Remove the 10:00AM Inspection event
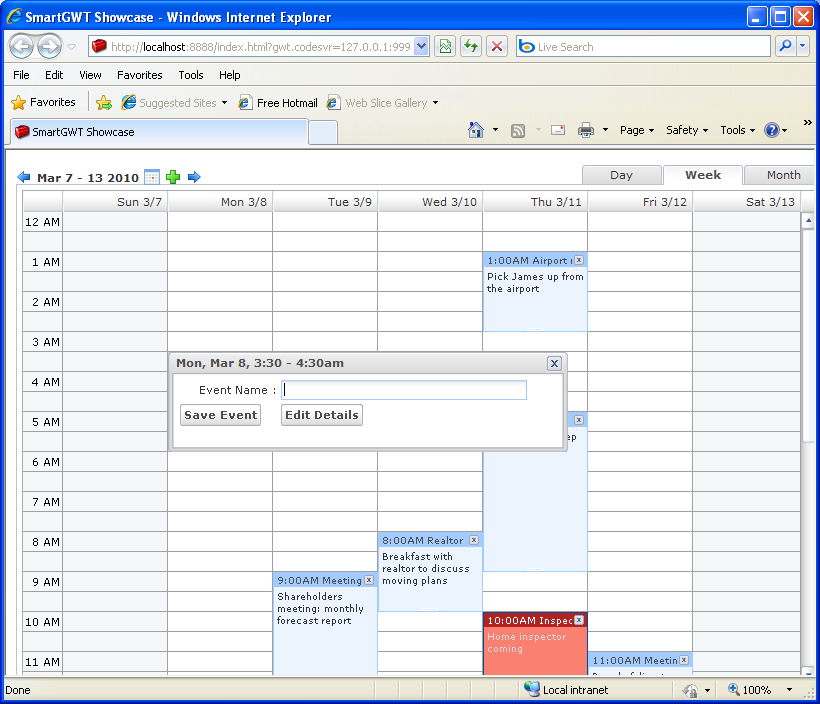The image size is (820, 704). pyautogui.click(x=579, y=620)
